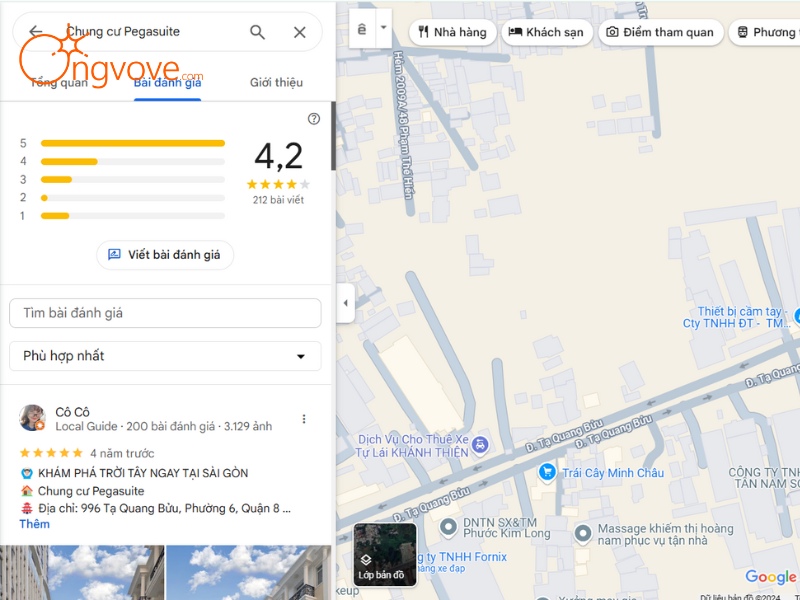Click the magnifier search icon
The width and height of the screenshot is (800, 600).
[x=257, y=32]
